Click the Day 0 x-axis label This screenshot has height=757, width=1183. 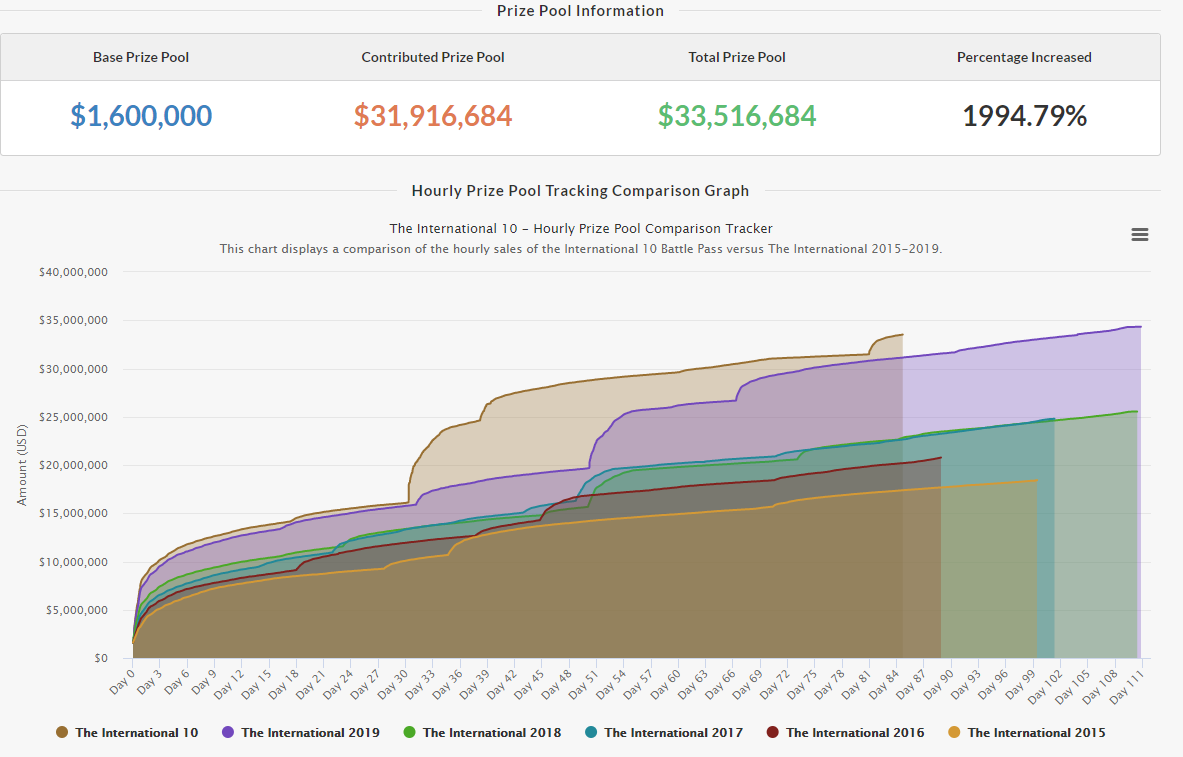pyautogui.click(x=122, y=681)
